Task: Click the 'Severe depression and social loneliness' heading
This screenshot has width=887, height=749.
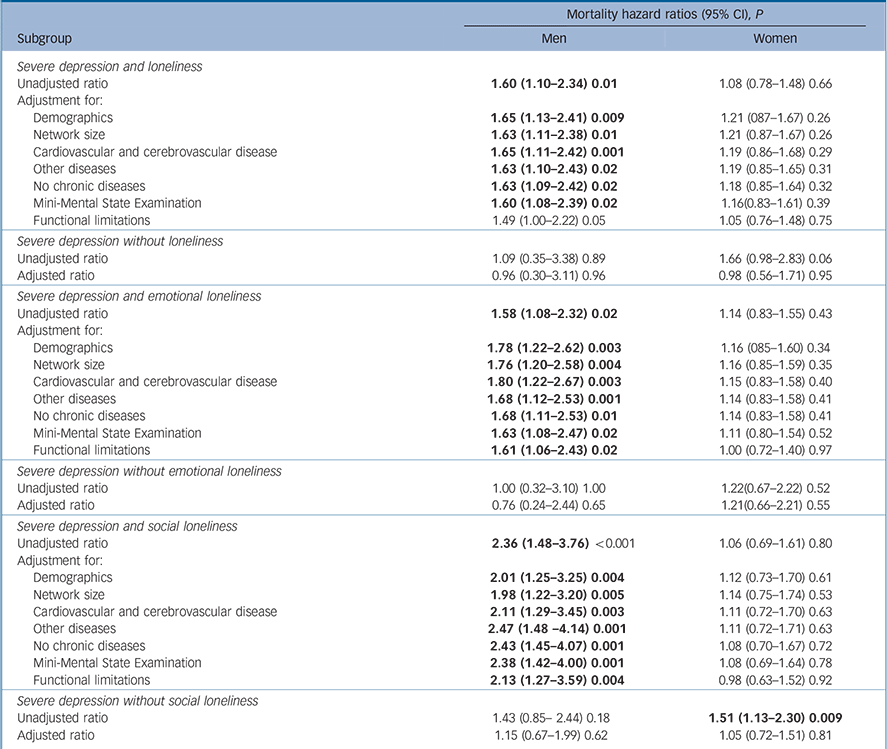Action: (132, 526)
